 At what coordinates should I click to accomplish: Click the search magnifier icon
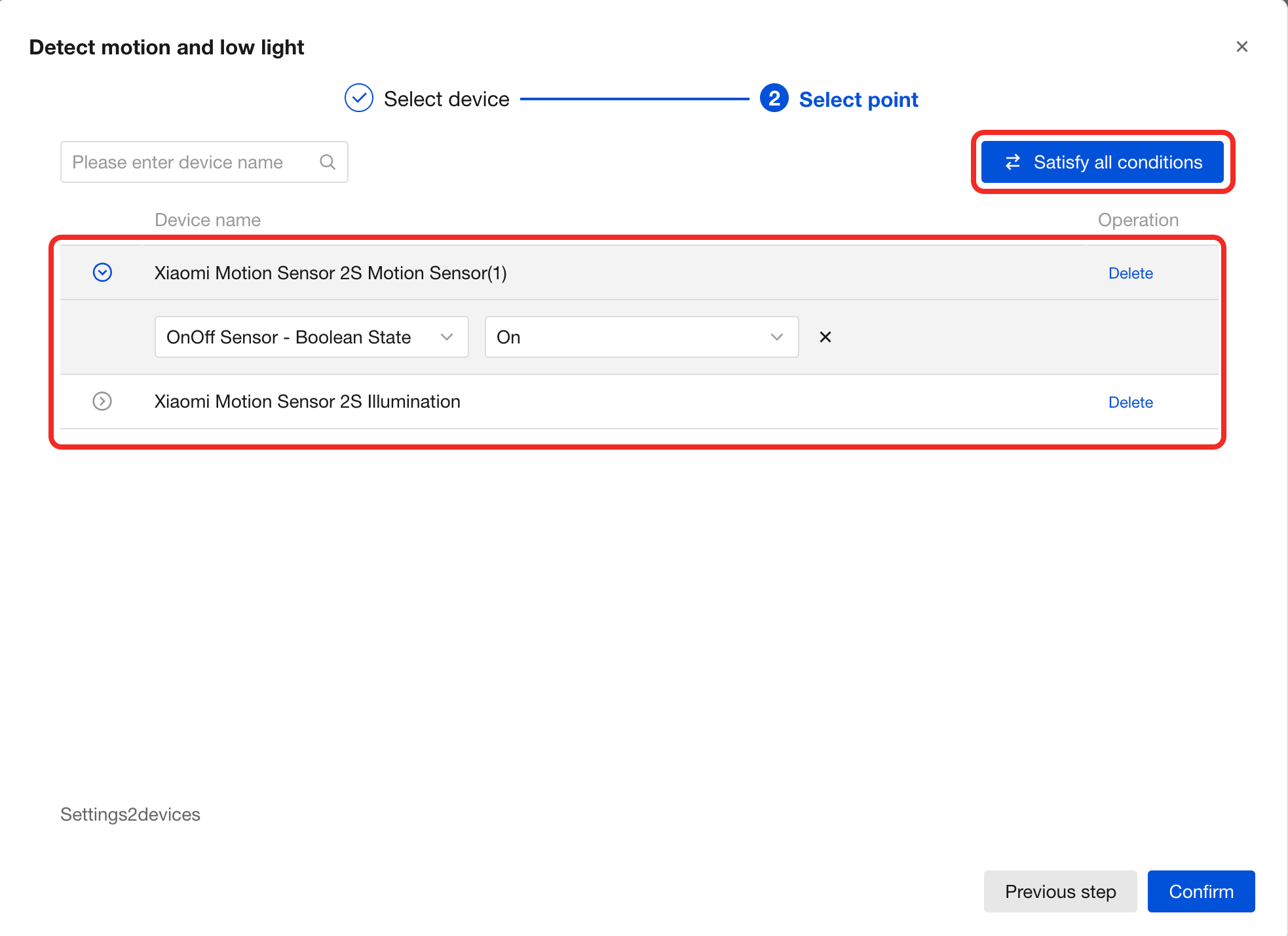coord(328,162)
